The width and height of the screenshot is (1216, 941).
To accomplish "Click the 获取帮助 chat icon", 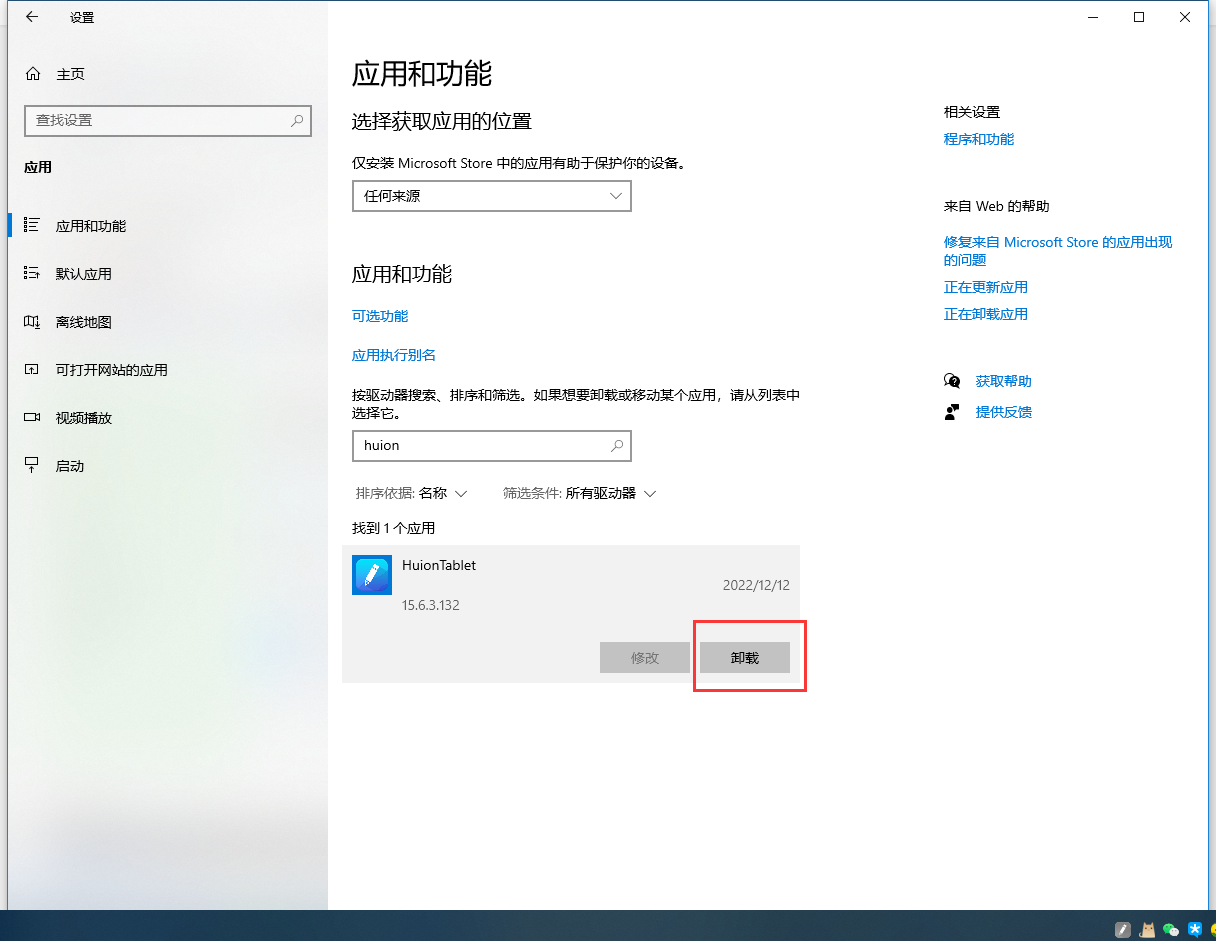I will (952, 381).
